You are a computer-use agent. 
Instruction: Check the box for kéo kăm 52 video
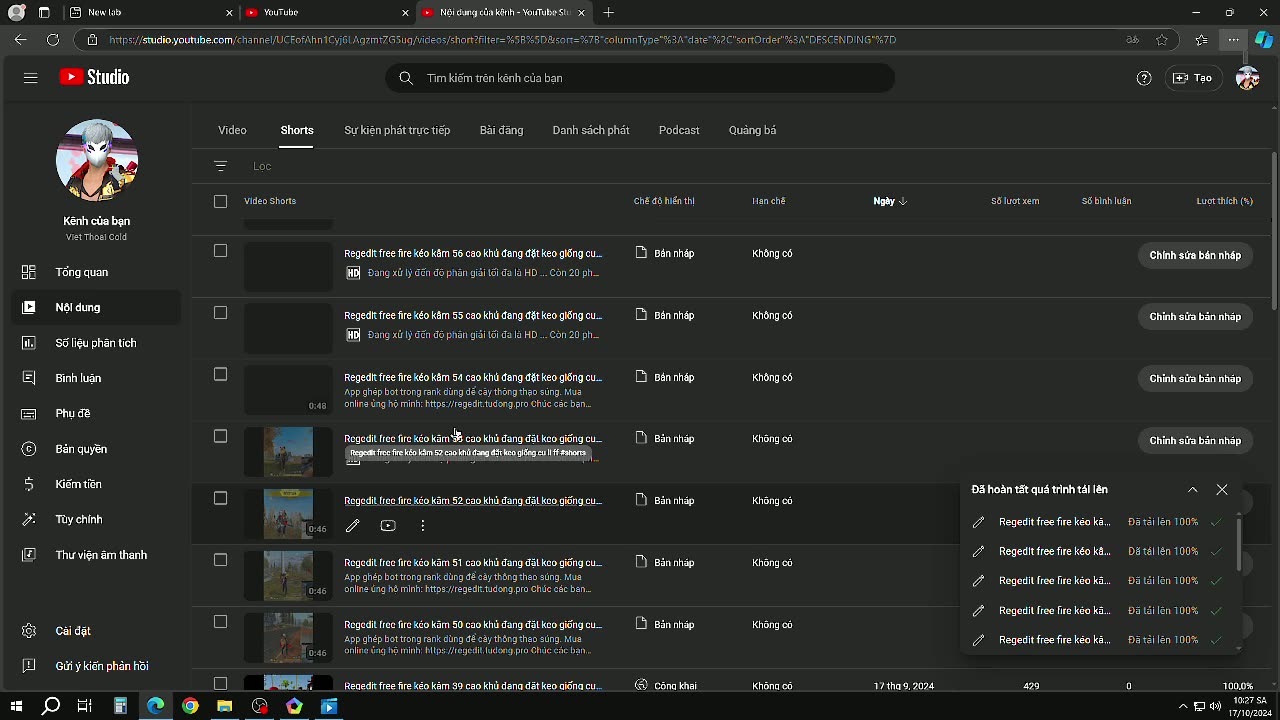click(221, 498)
